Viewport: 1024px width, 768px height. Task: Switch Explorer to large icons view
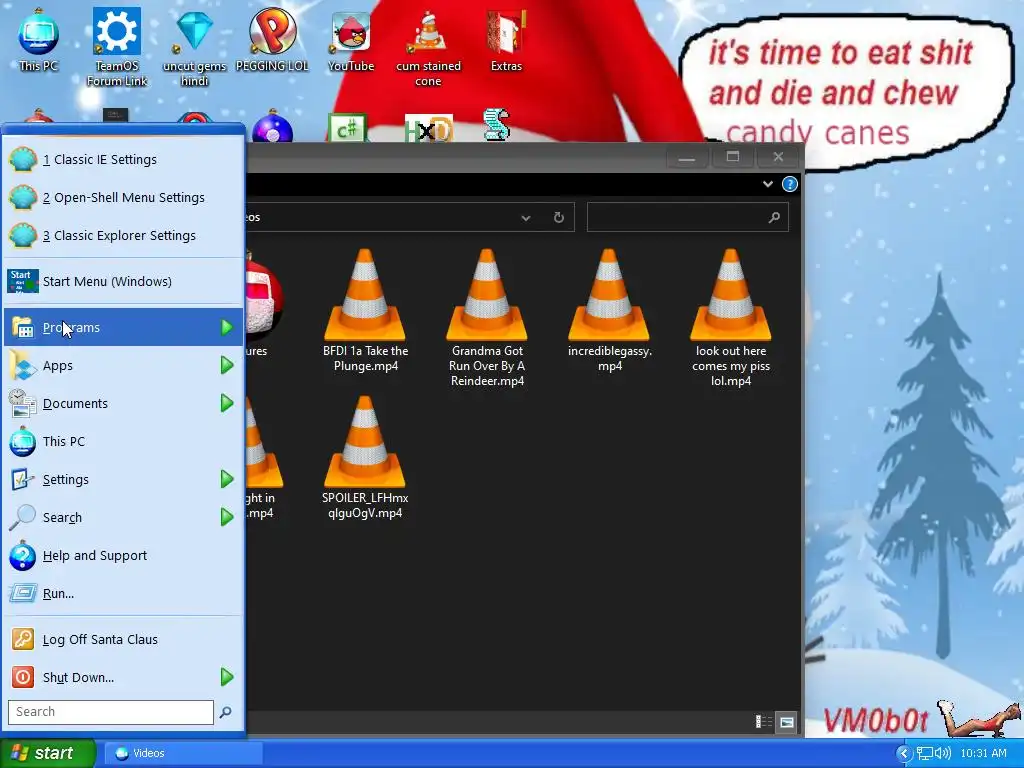coord(787,722)
